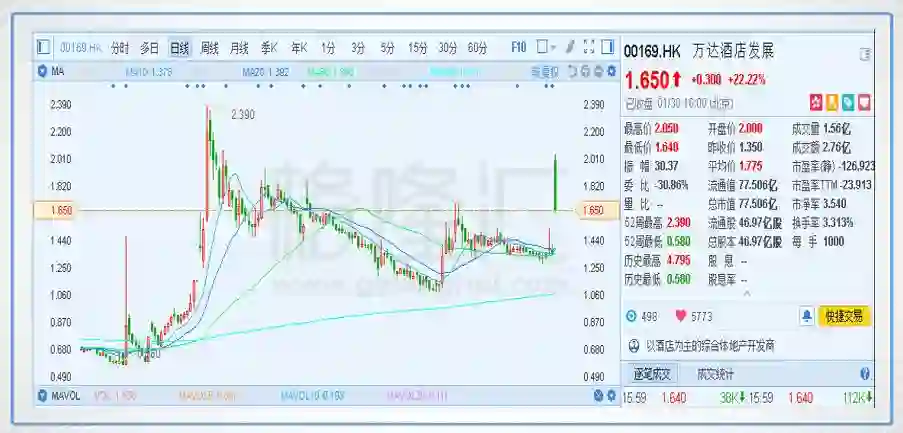This screenshot has width=903, height=433.
Task: Click the heart favorite icon 5773
Action: tap(681, 316)
